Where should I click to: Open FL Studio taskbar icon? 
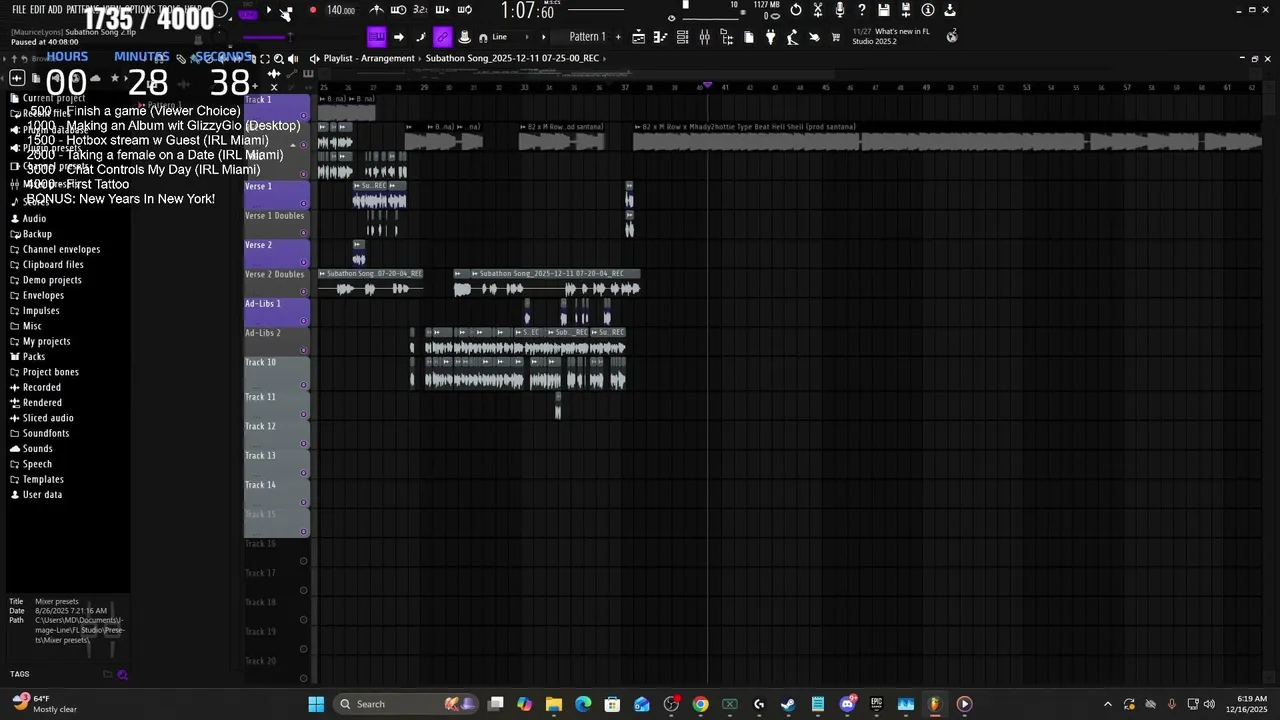click(x=934, y=704)
